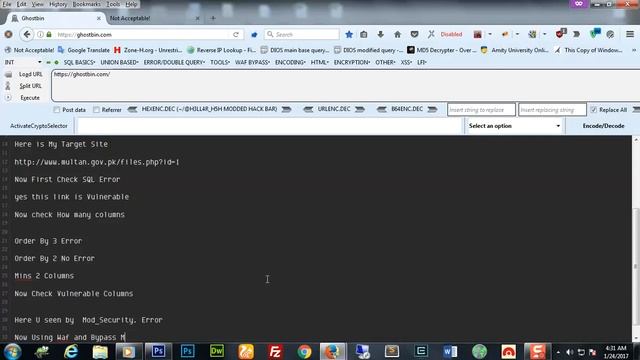Open the Disabled add-on toolbar label
The image size is (640, 360).
tap(451, 35)
